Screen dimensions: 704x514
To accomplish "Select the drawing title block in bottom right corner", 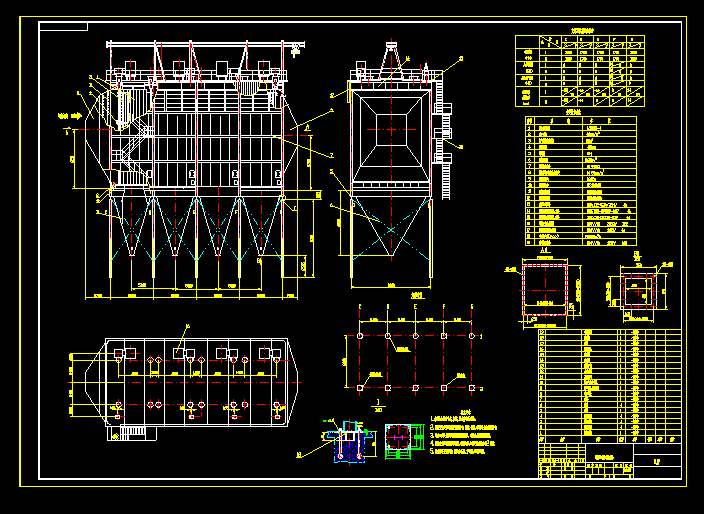I will [x=610, y=461].
